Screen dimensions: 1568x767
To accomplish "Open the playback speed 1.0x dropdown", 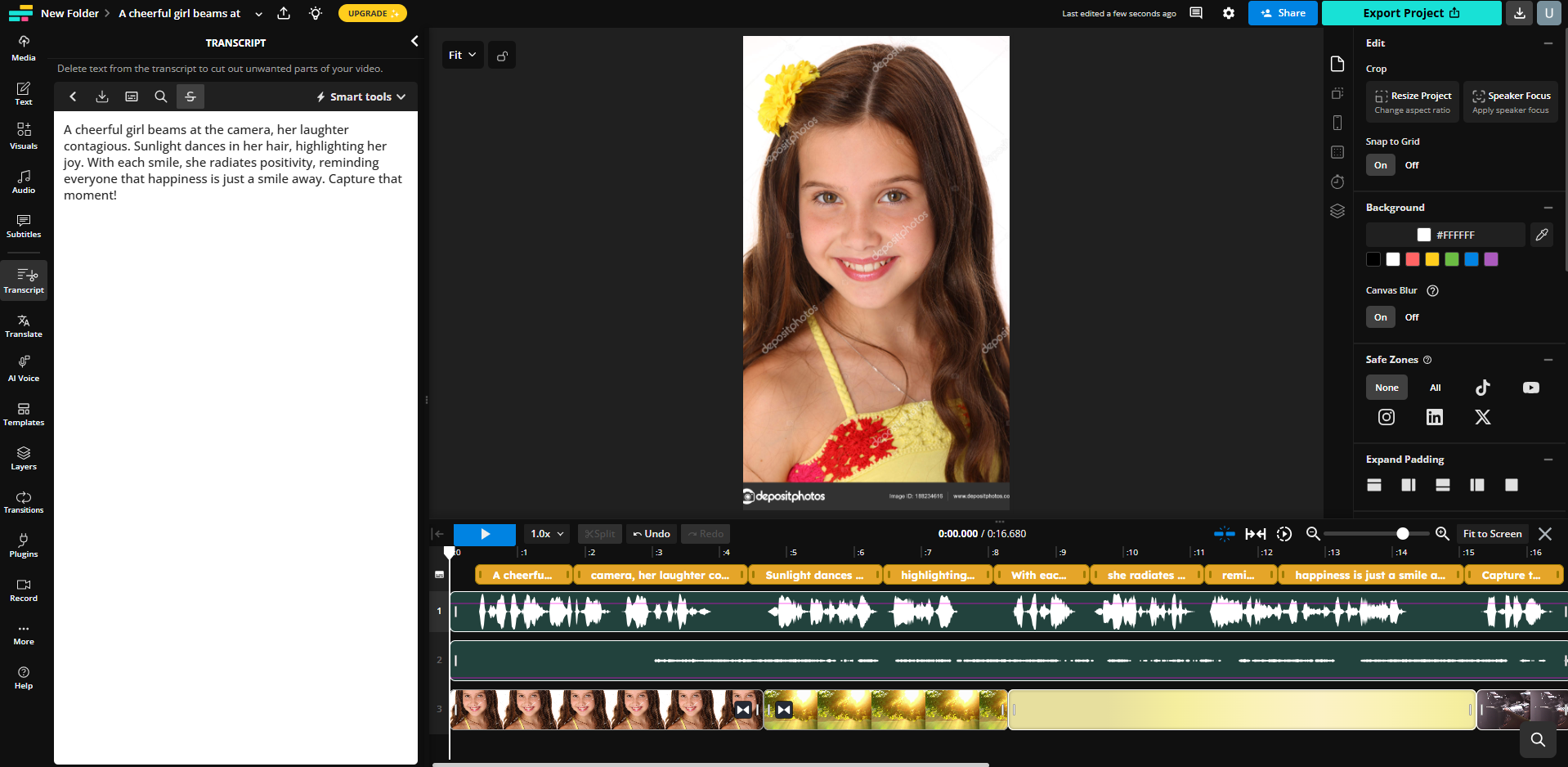I will pos(545,533).
